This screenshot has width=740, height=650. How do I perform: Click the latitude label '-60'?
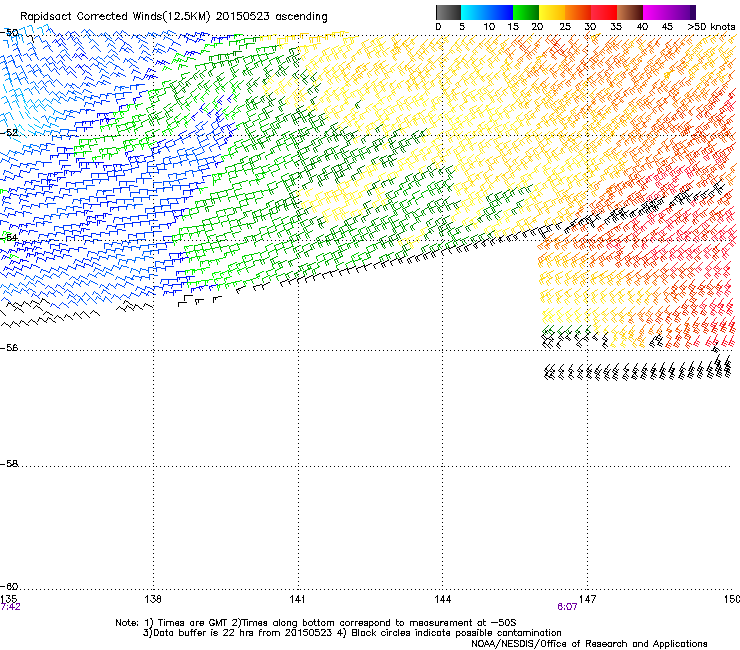click(9, 587)
